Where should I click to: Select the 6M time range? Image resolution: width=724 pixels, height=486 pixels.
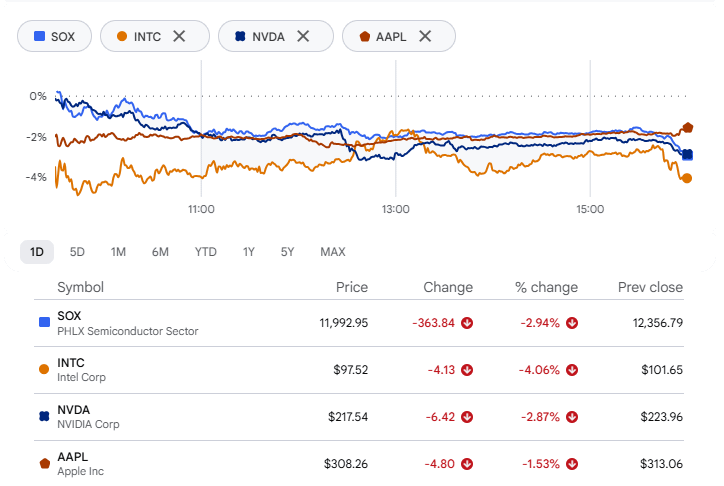click(160, 252)
